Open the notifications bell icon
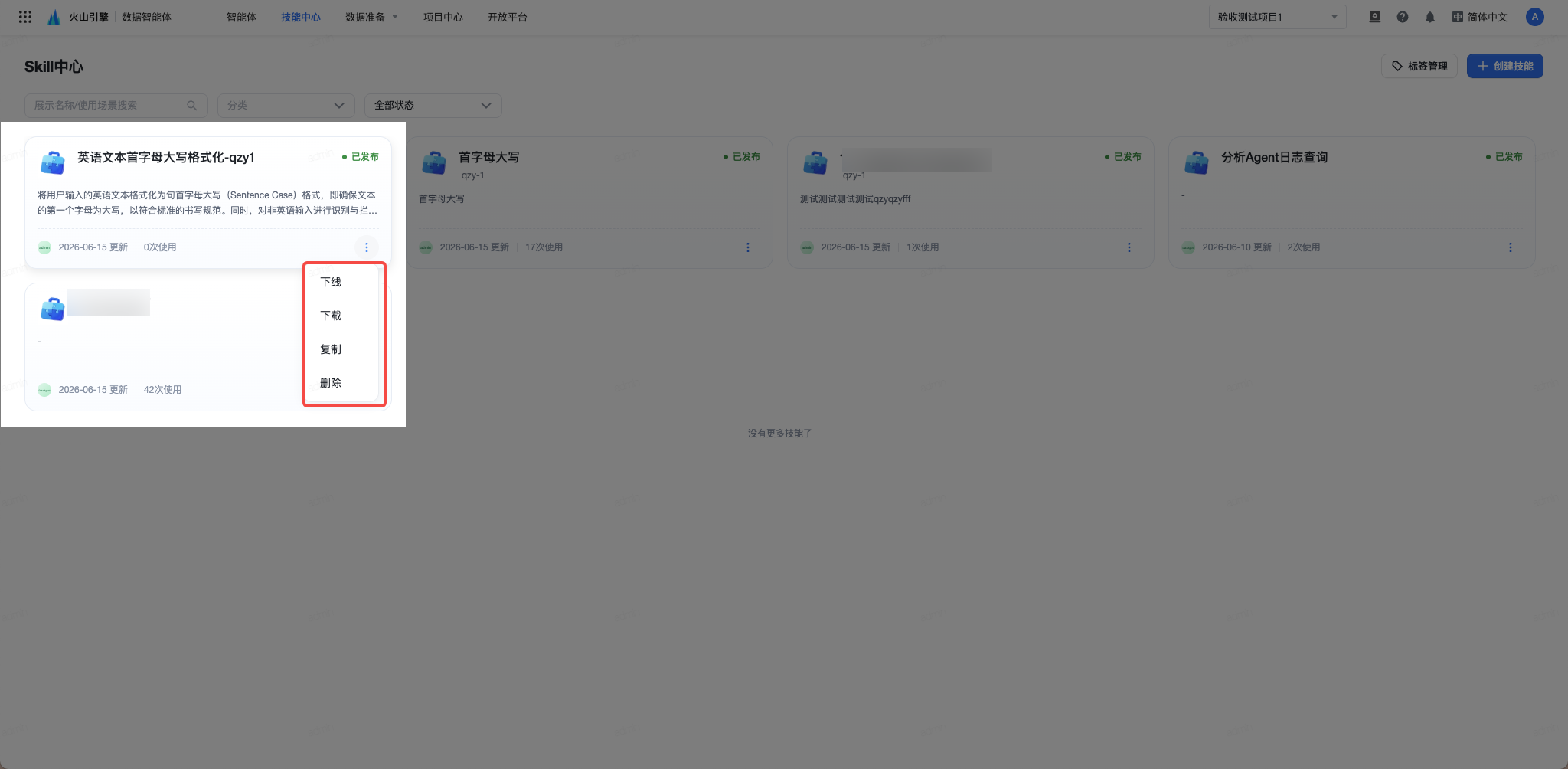This screenshot has height=769, width=1568. pos(1430,17)
